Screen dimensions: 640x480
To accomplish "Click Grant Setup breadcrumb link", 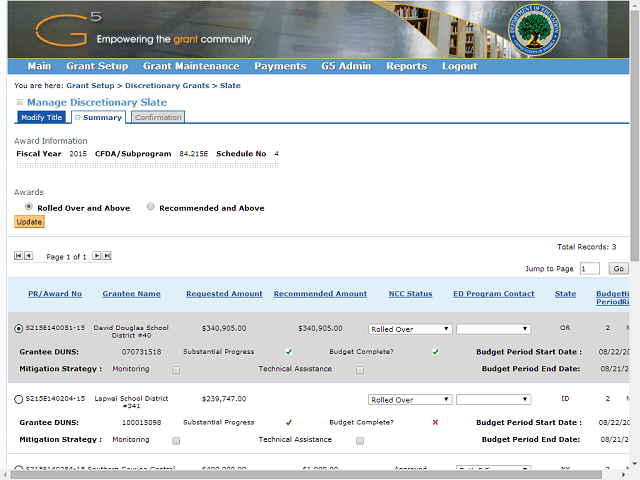I will point(90,86).
